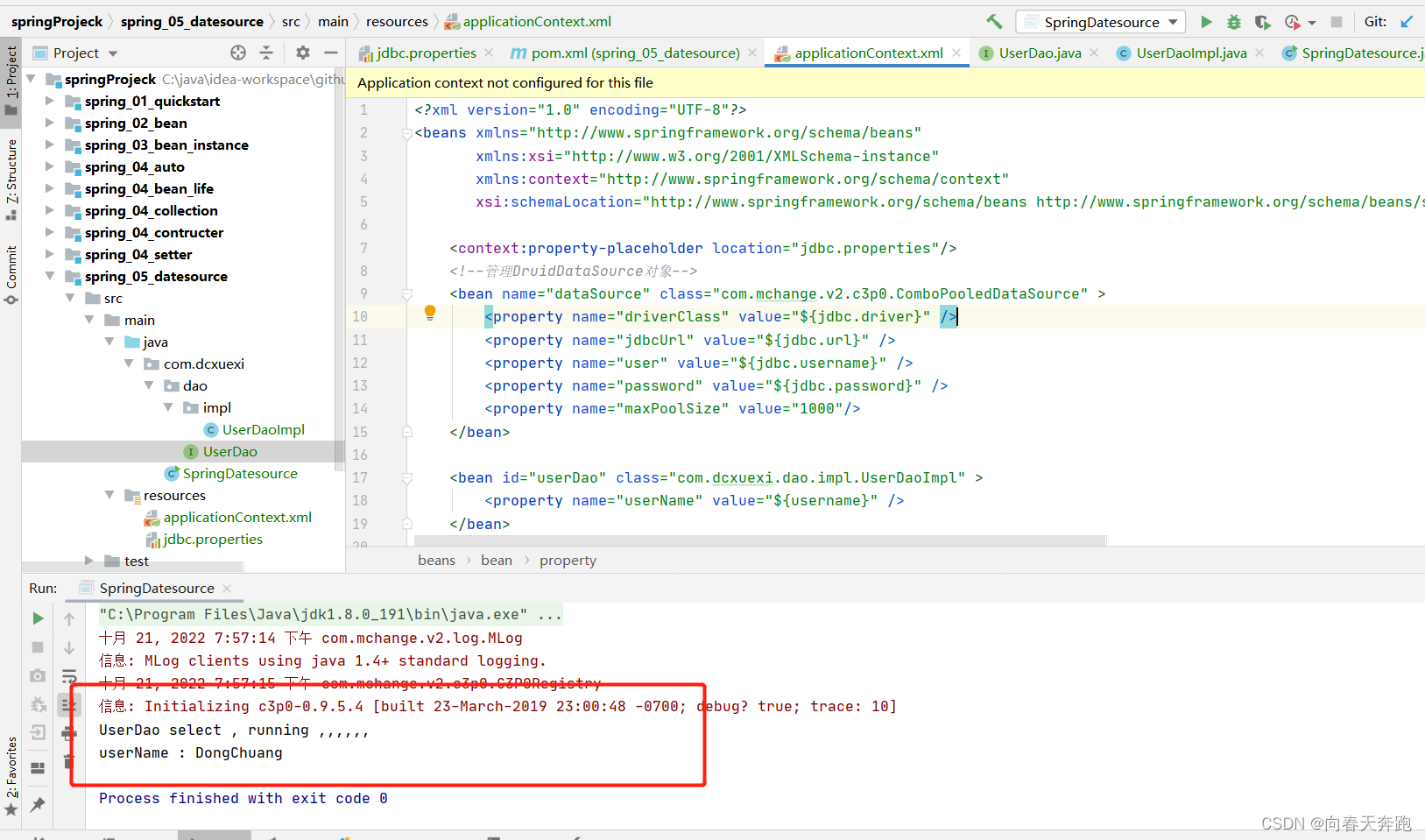Pin the Run tab
The image size is (1425, 840).
click(x=38, y=804)
